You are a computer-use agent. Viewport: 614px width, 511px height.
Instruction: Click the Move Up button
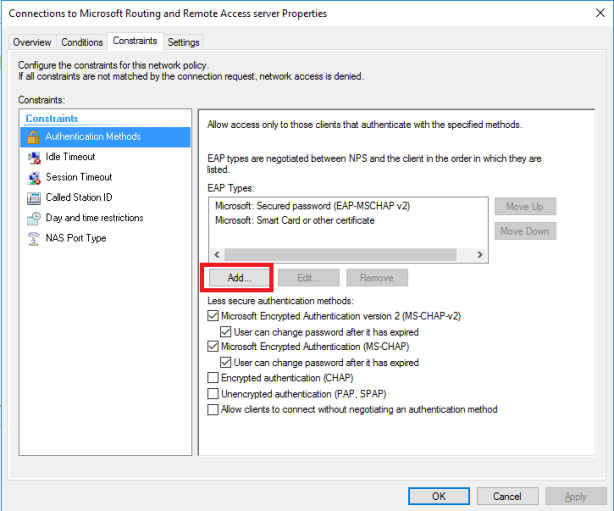click(525, 206)
